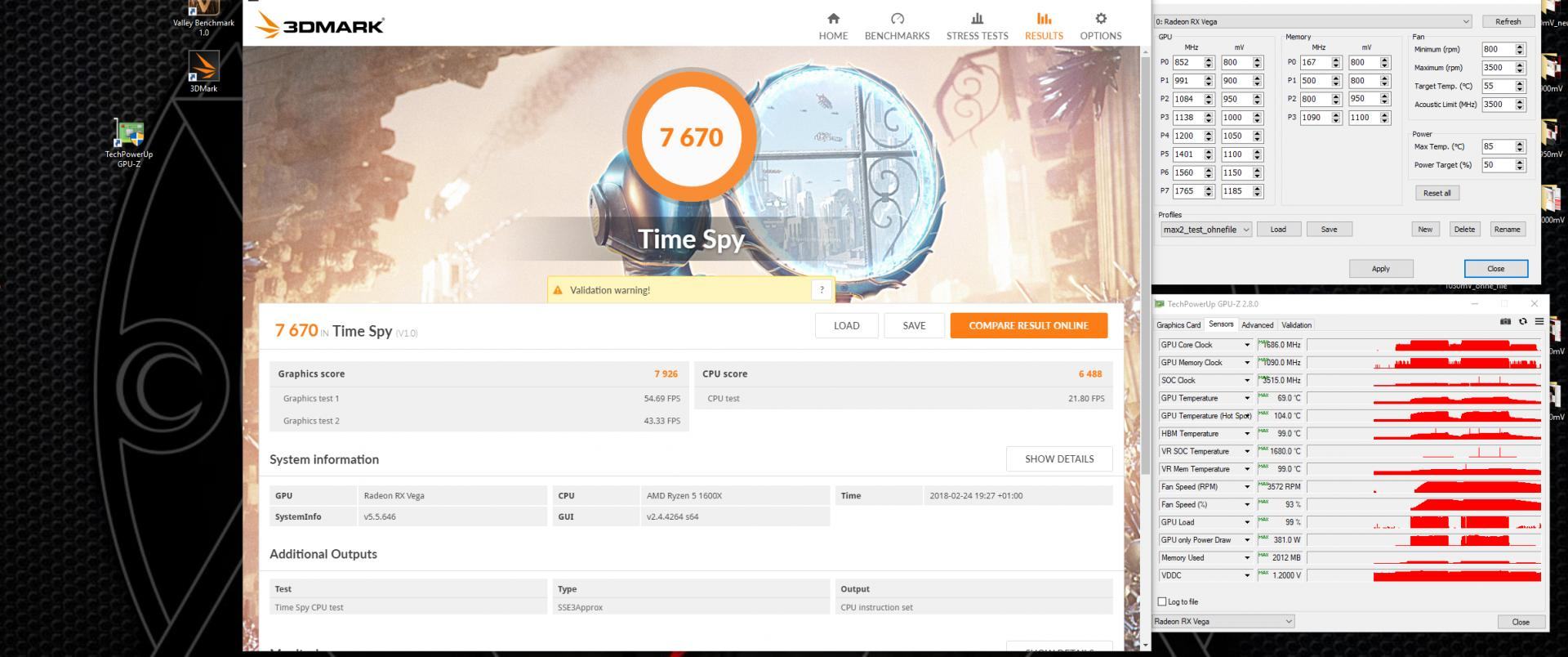
Task: Close the GPU-Z window via Close button
Action: [x=1520, y=622]
